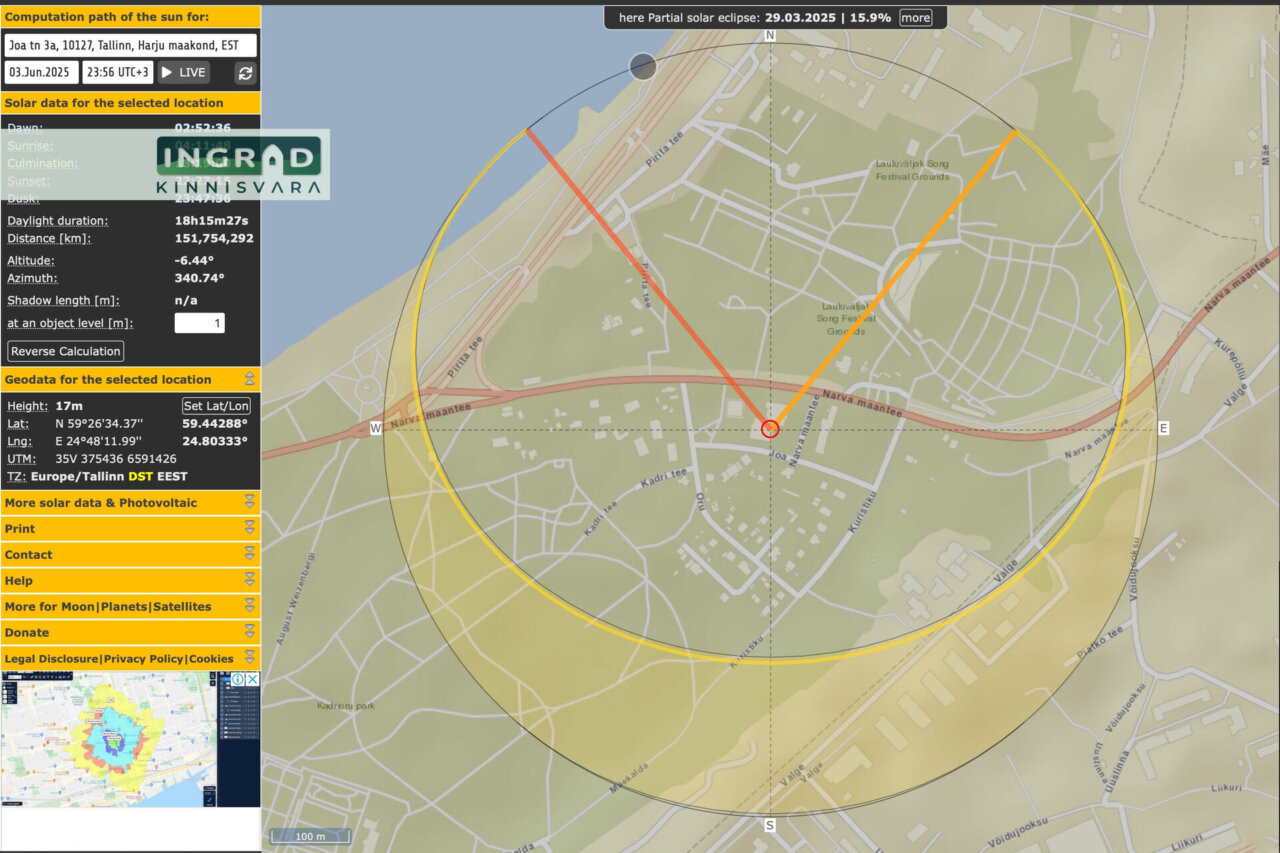Click 'more' on the solar eclipse banner
The width and height of the screenshot is (1280, 853).
(915, 18)
